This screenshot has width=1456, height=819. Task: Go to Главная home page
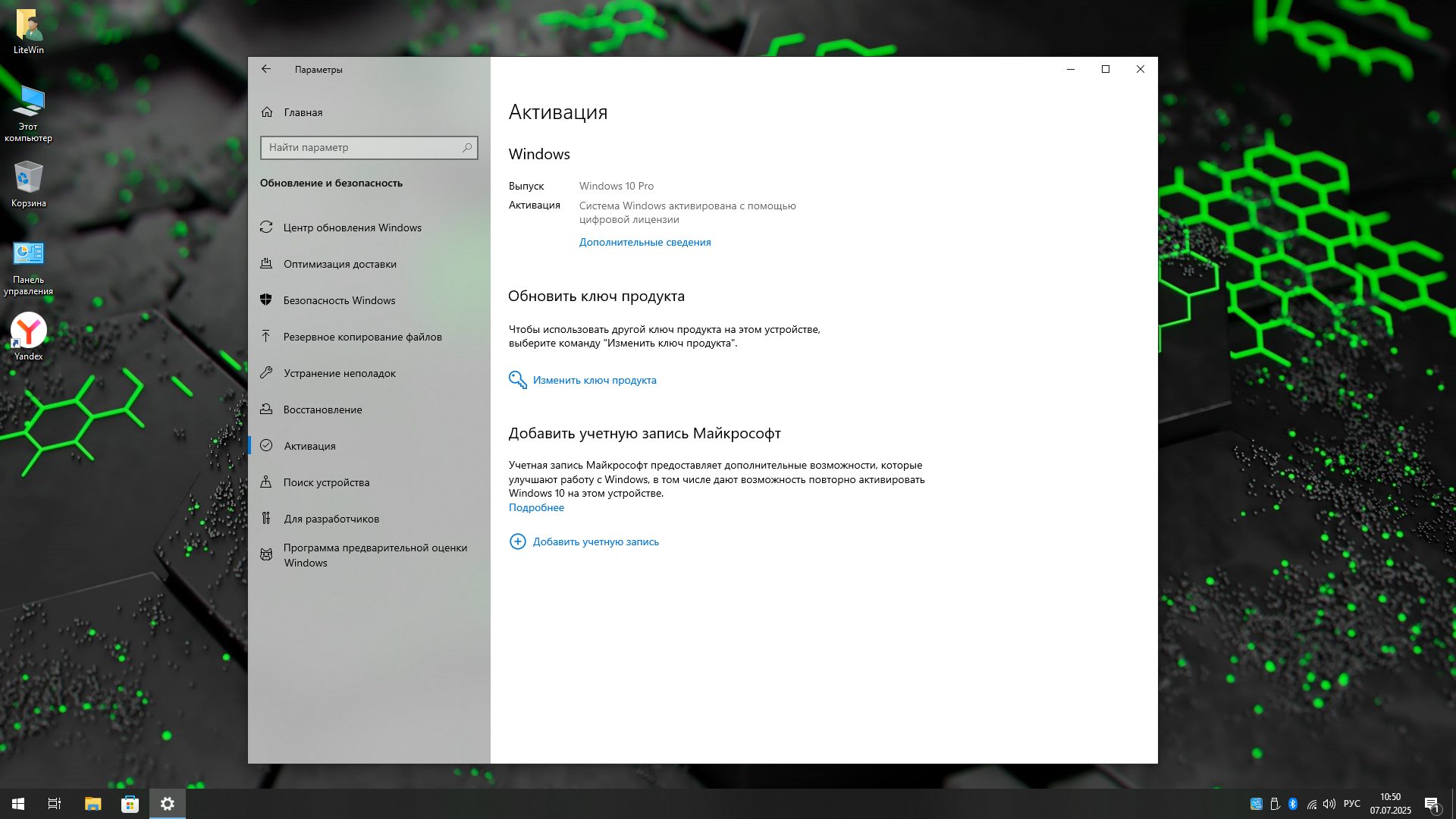tap(303, 112)
